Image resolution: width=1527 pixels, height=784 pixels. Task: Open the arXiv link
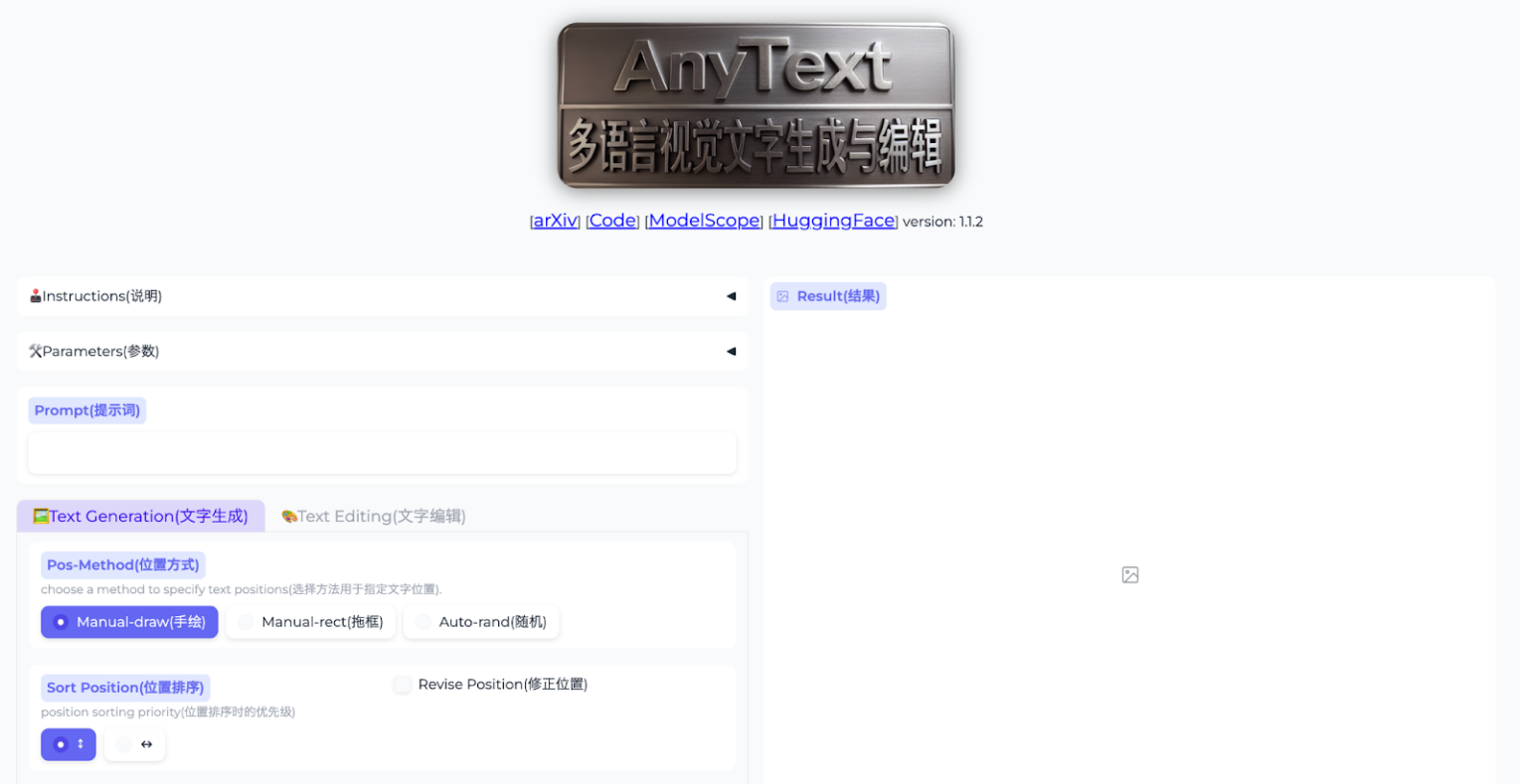(555, 220)
